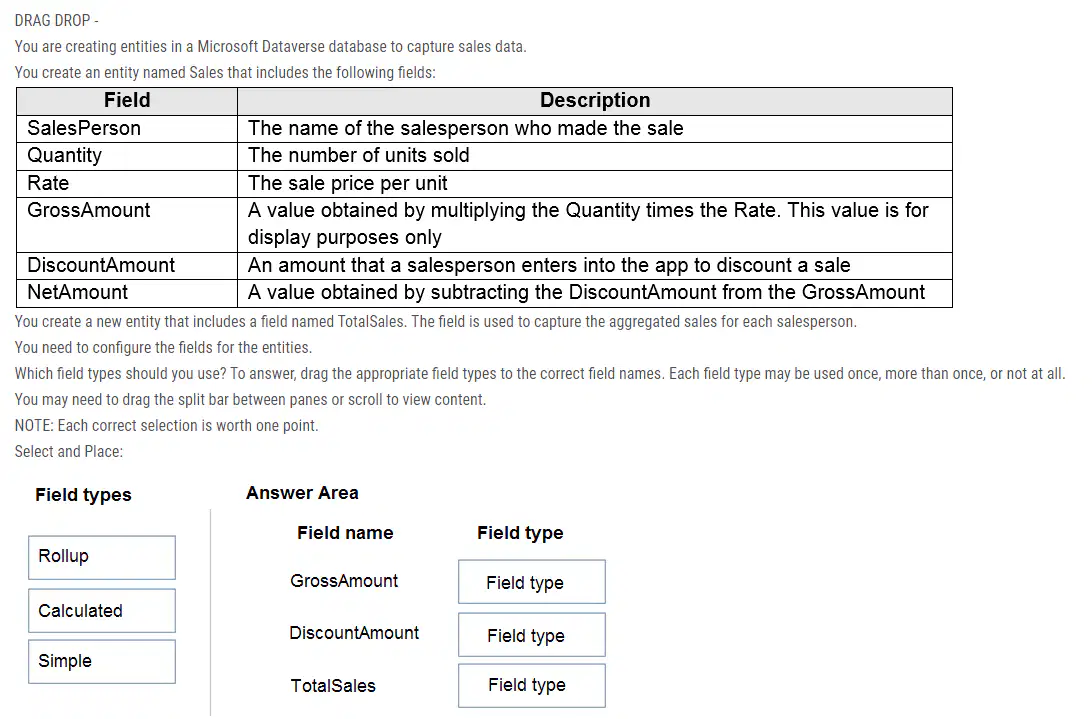Click the 'Answer Area' heading

click(302, 493)
